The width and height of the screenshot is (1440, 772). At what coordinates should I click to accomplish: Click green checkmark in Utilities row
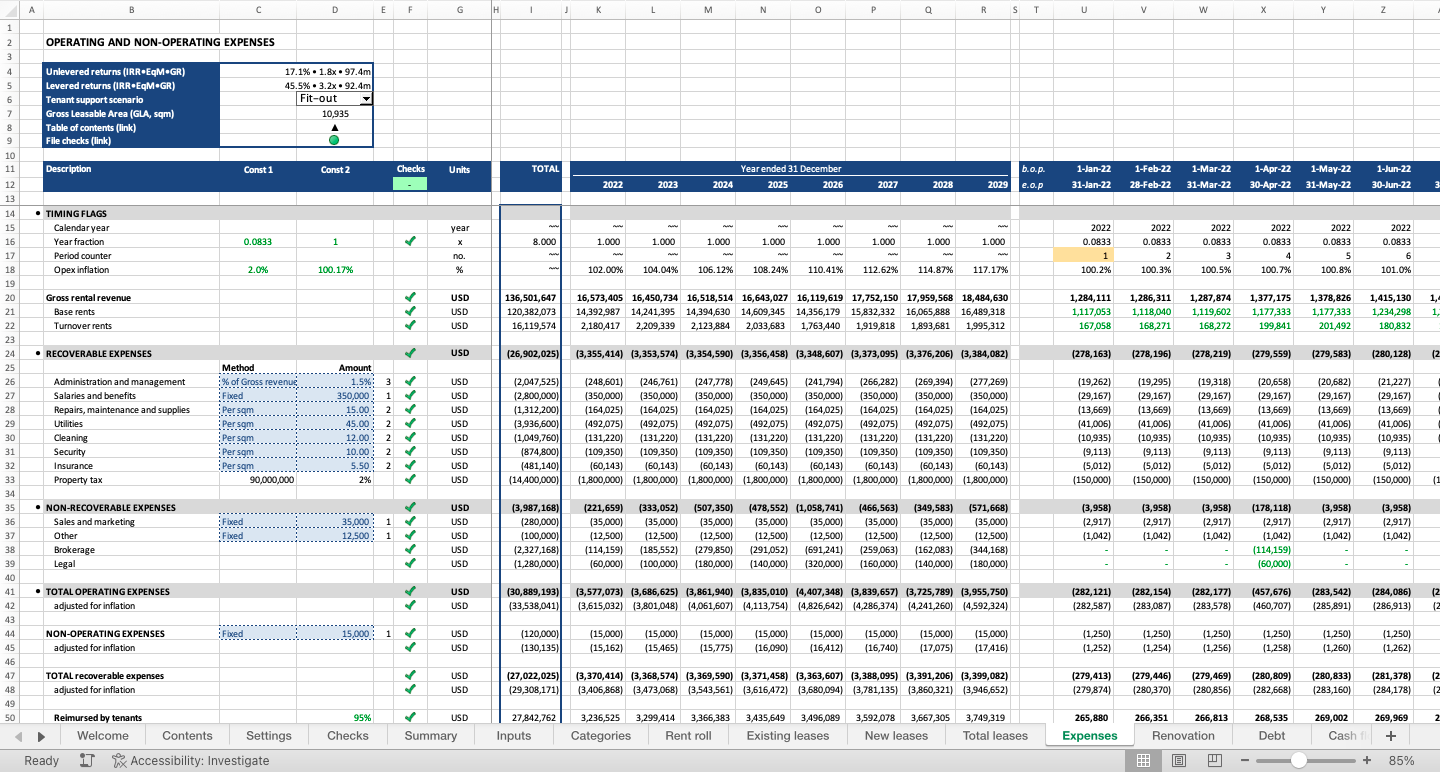click(x=410, y=424)
